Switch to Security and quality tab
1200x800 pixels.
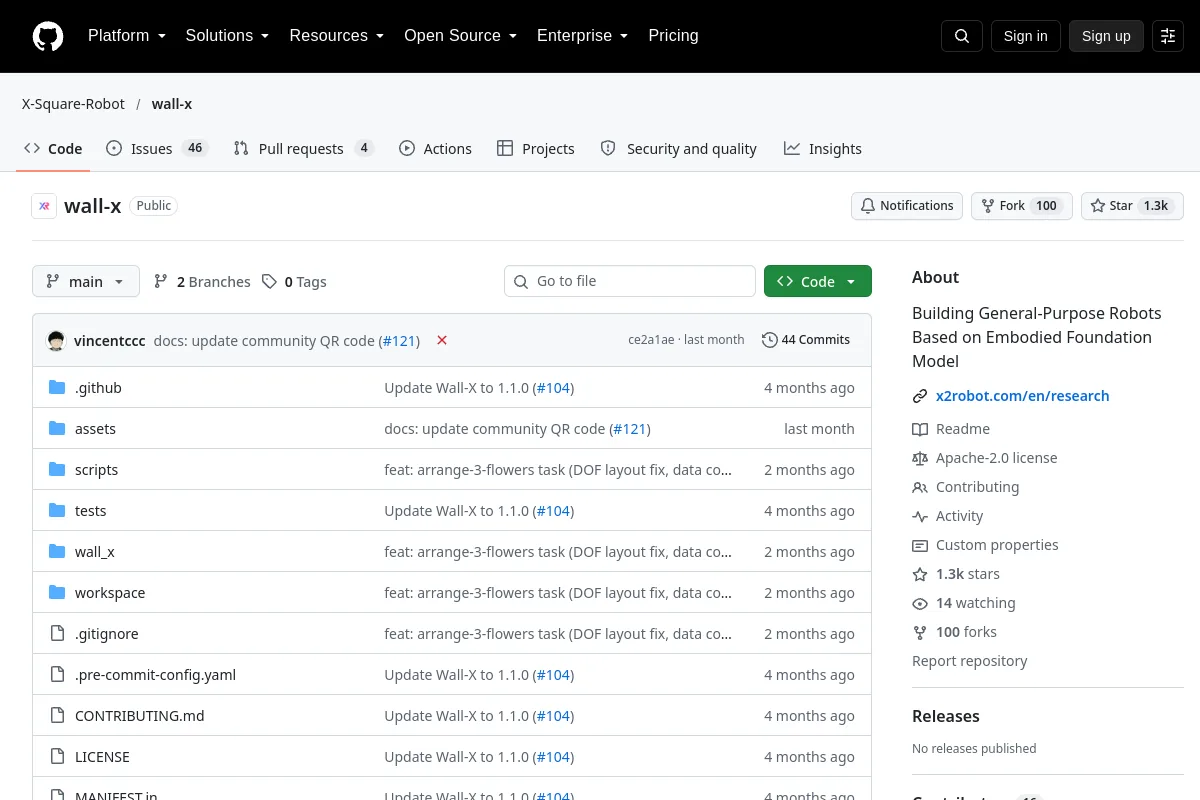(678, 148)
